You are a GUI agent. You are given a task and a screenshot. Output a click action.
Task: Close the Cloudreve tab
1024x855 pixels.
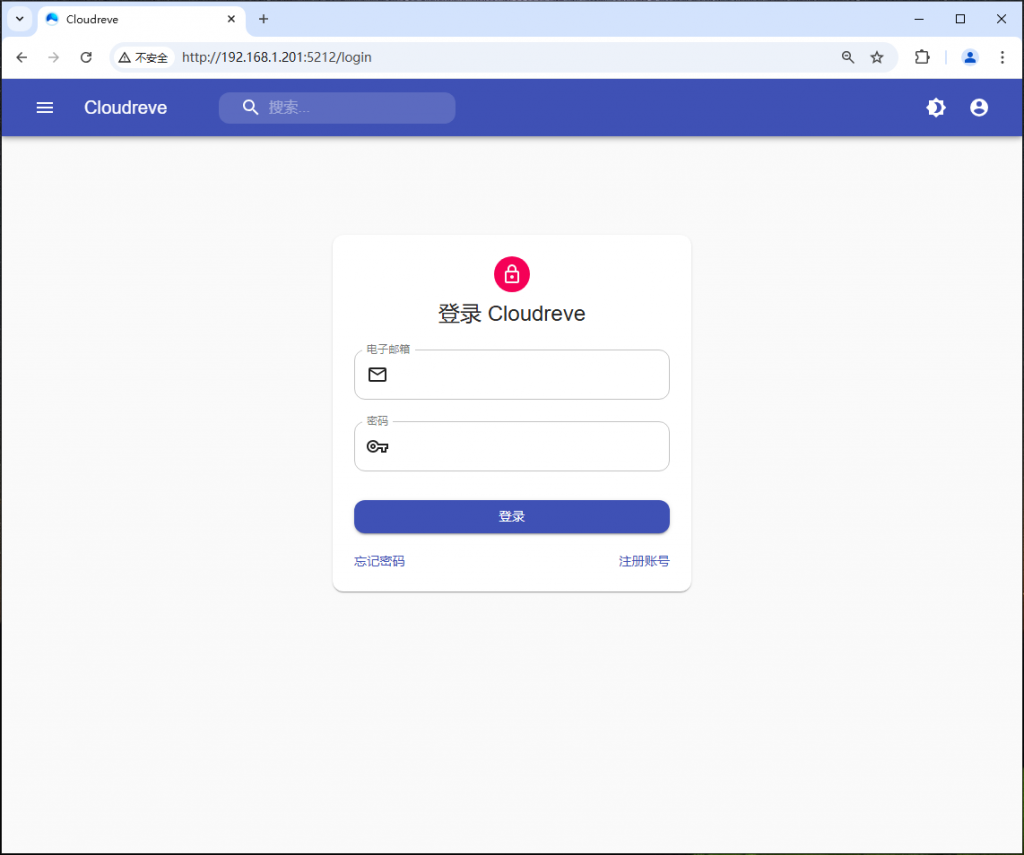[x=231, y=19]
